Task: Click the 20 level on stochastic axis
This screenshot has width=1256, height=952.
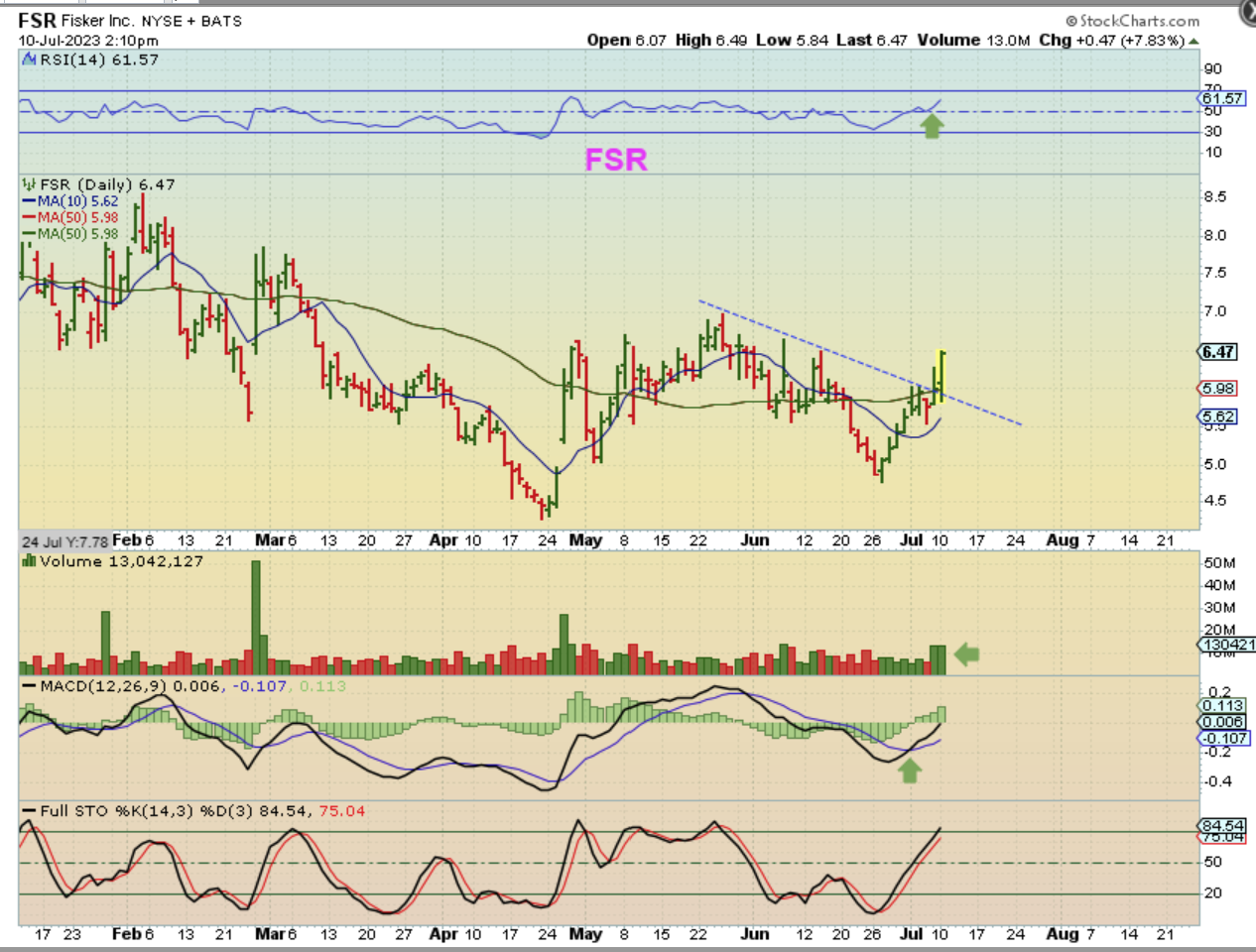Action: click(x=1212, y=893)
